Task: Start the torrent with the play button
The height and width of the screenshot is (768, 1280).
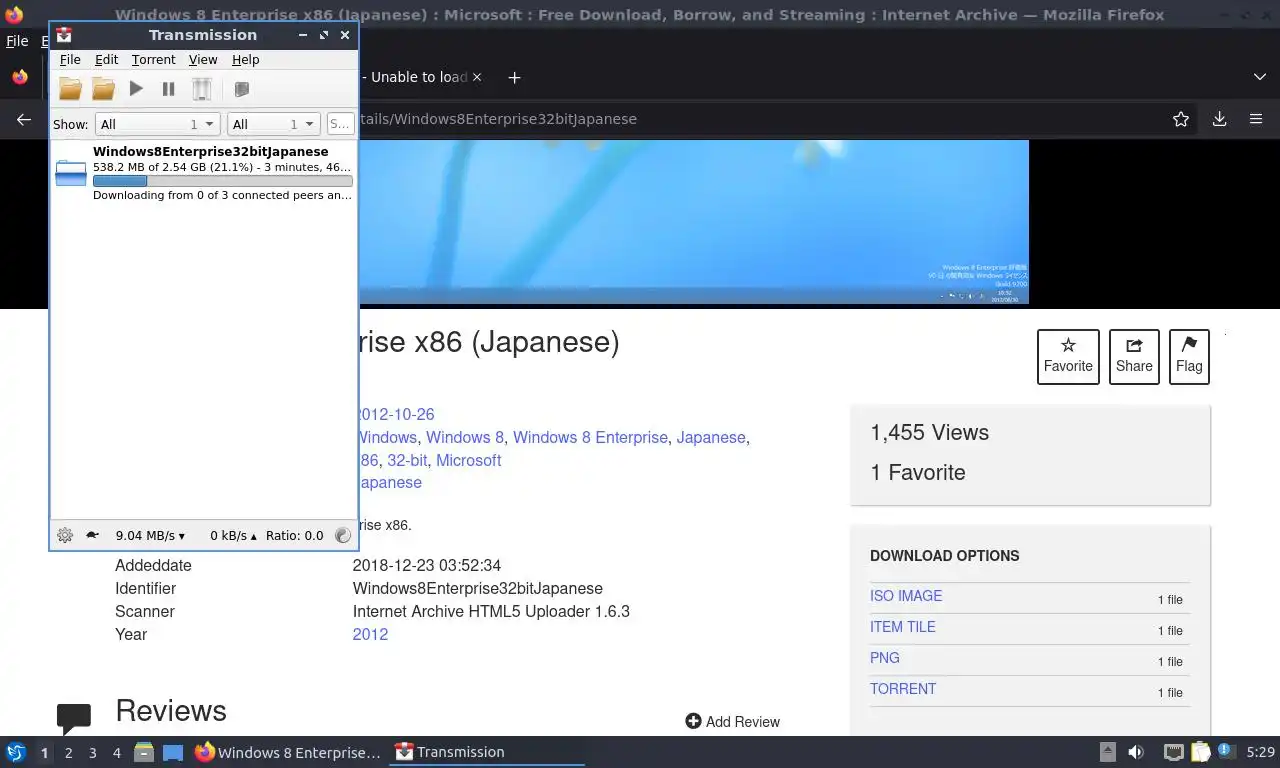Action: (136, 89)
